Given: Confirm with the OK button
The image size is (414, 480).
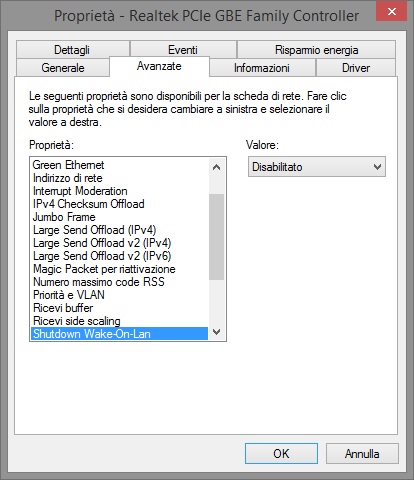Looking at the screenshot, I should pyautogui.click(x=281, y=454).
